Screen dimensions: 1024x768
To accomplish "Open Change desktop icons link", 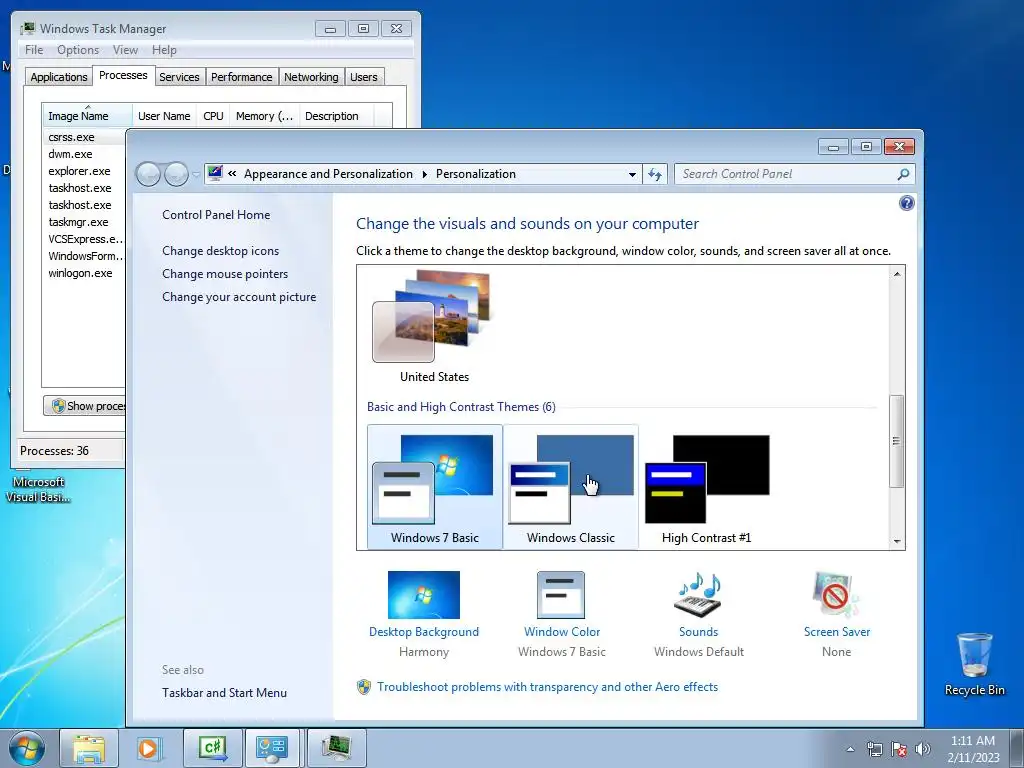I will click(x=221, y=251).
